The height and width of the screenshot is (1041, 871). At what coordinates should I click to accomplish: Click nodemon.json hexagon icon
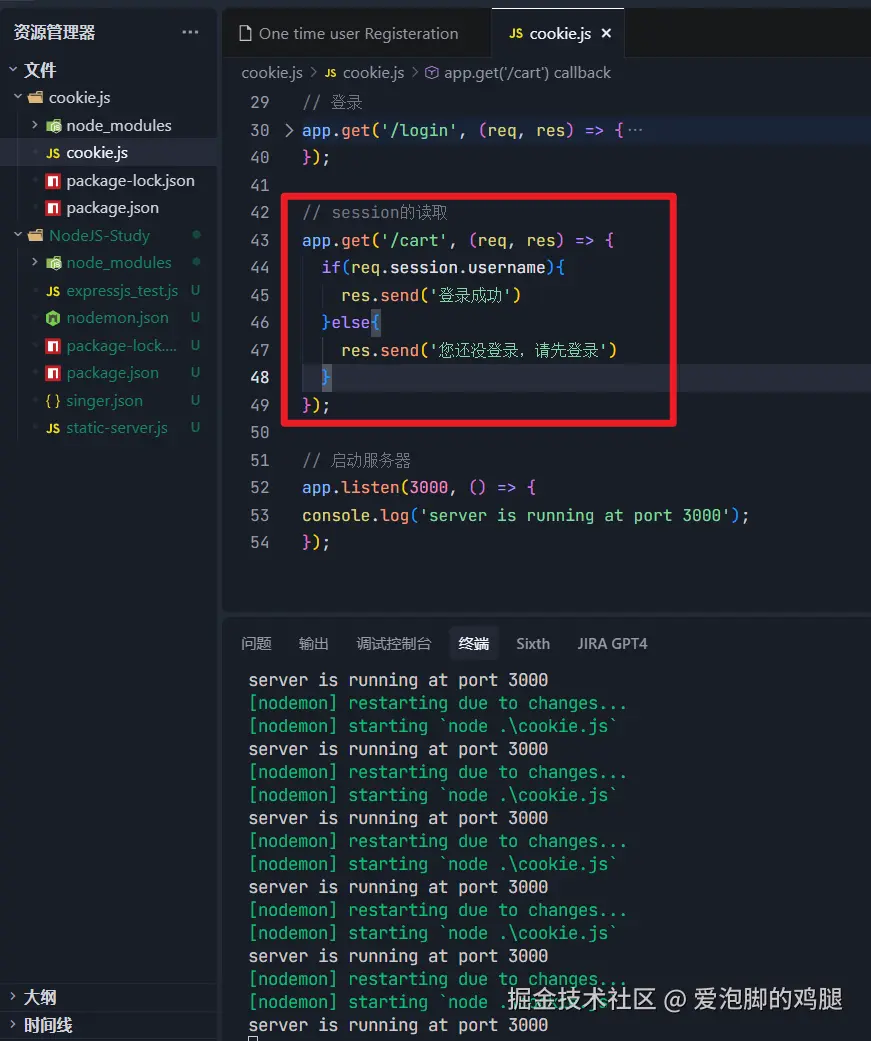[53, 318]
